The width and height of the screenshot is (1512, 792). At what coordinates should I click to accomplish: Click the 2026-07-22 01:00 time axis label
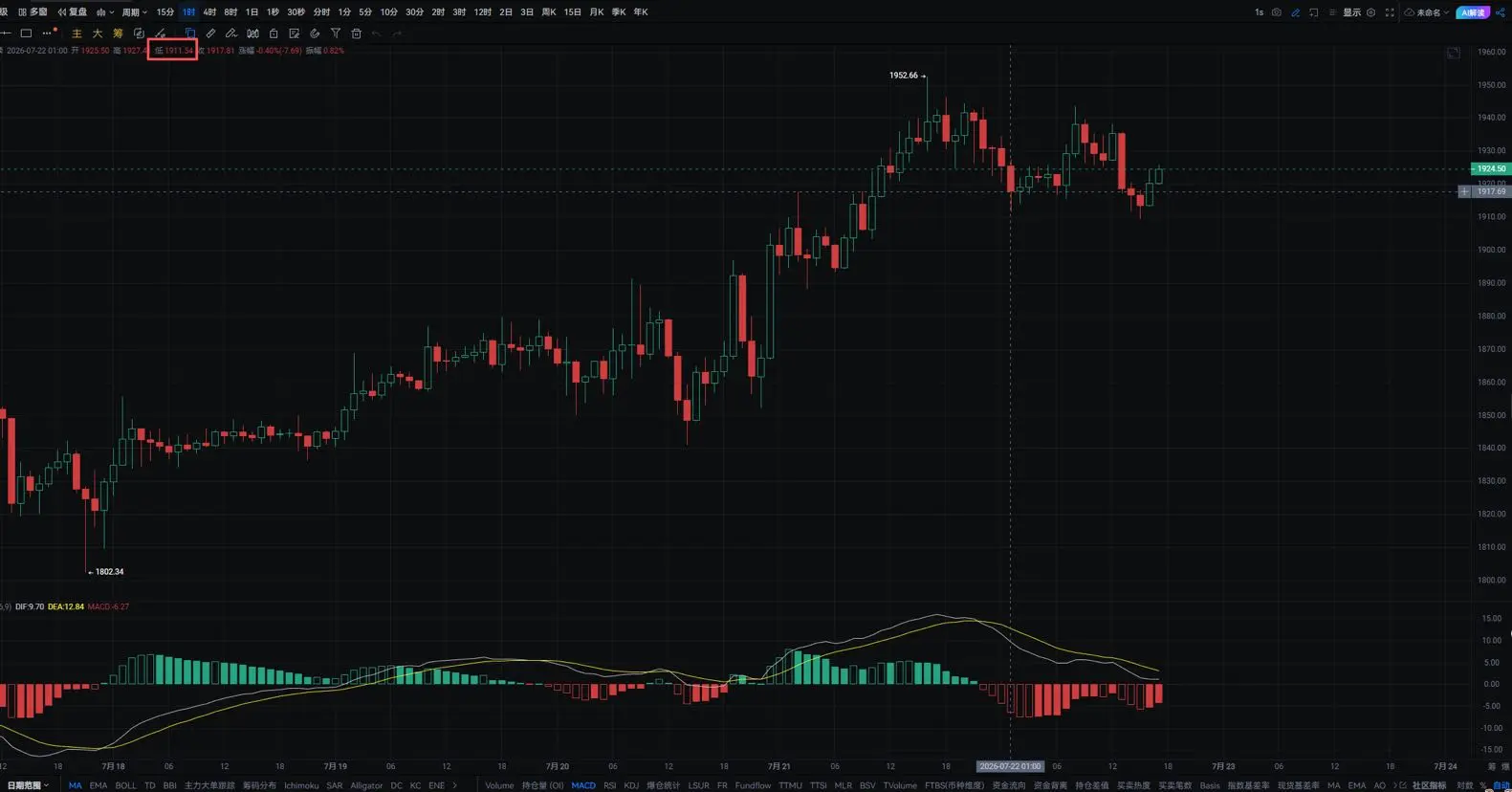1010,766
